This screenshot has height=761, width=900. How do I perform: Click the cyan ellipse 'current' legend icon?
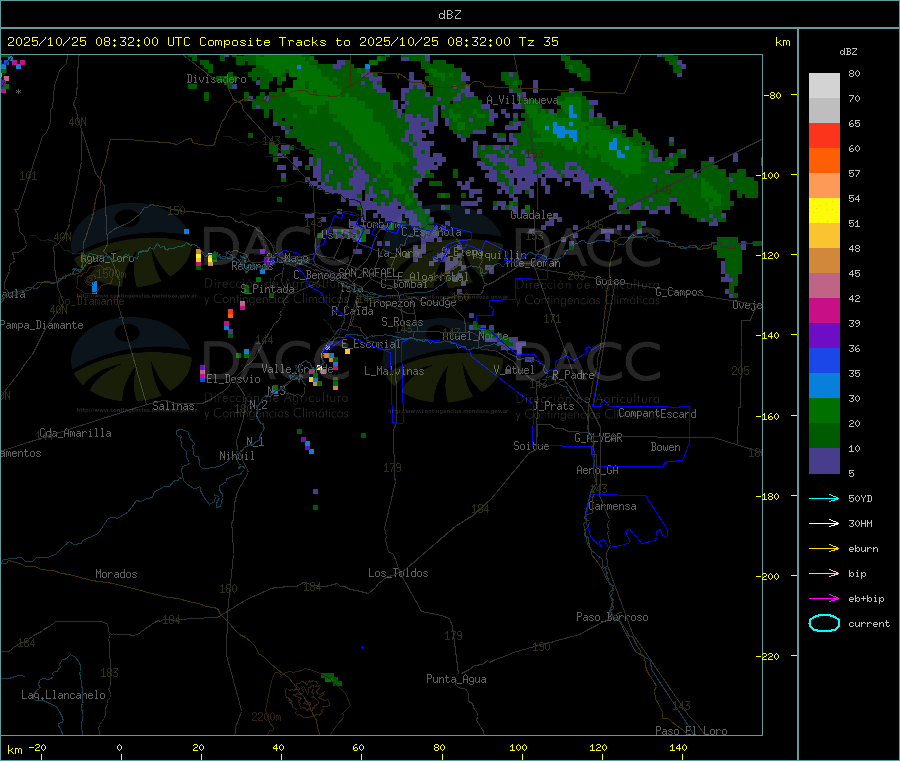pyautogui.click(x=824, y=623)
